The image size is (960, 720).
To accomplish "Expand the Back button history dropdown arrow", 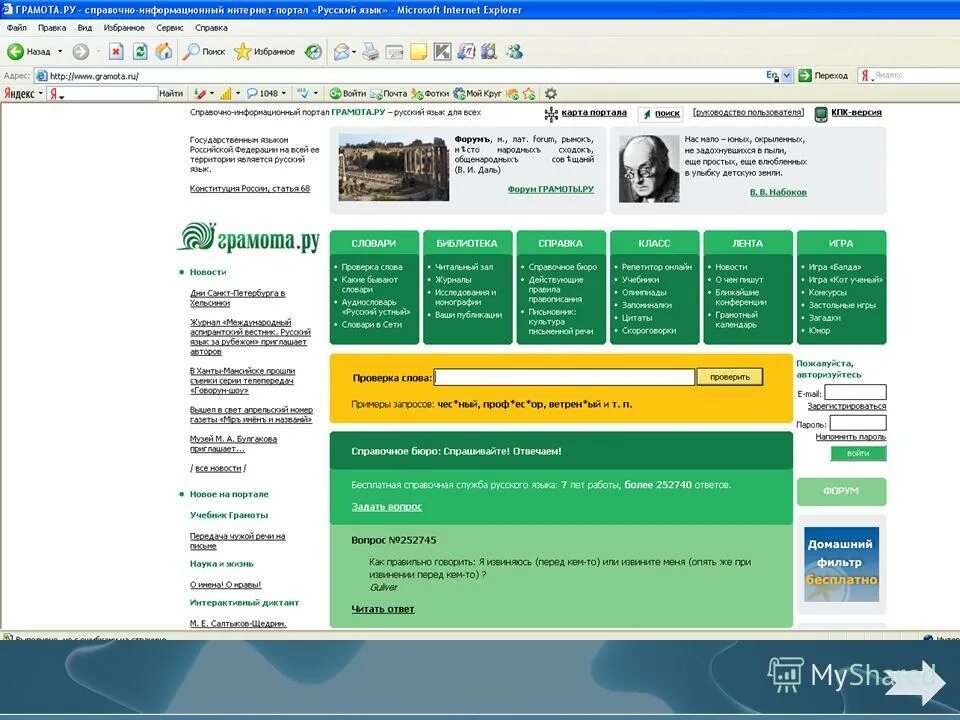I will (60, 52).
